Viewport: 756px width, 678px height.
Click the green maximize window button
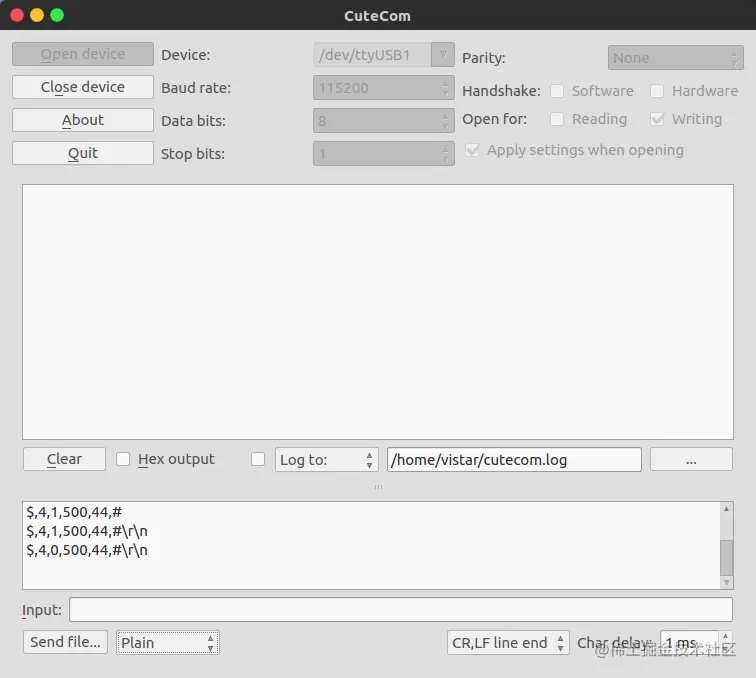click(57, 15)
